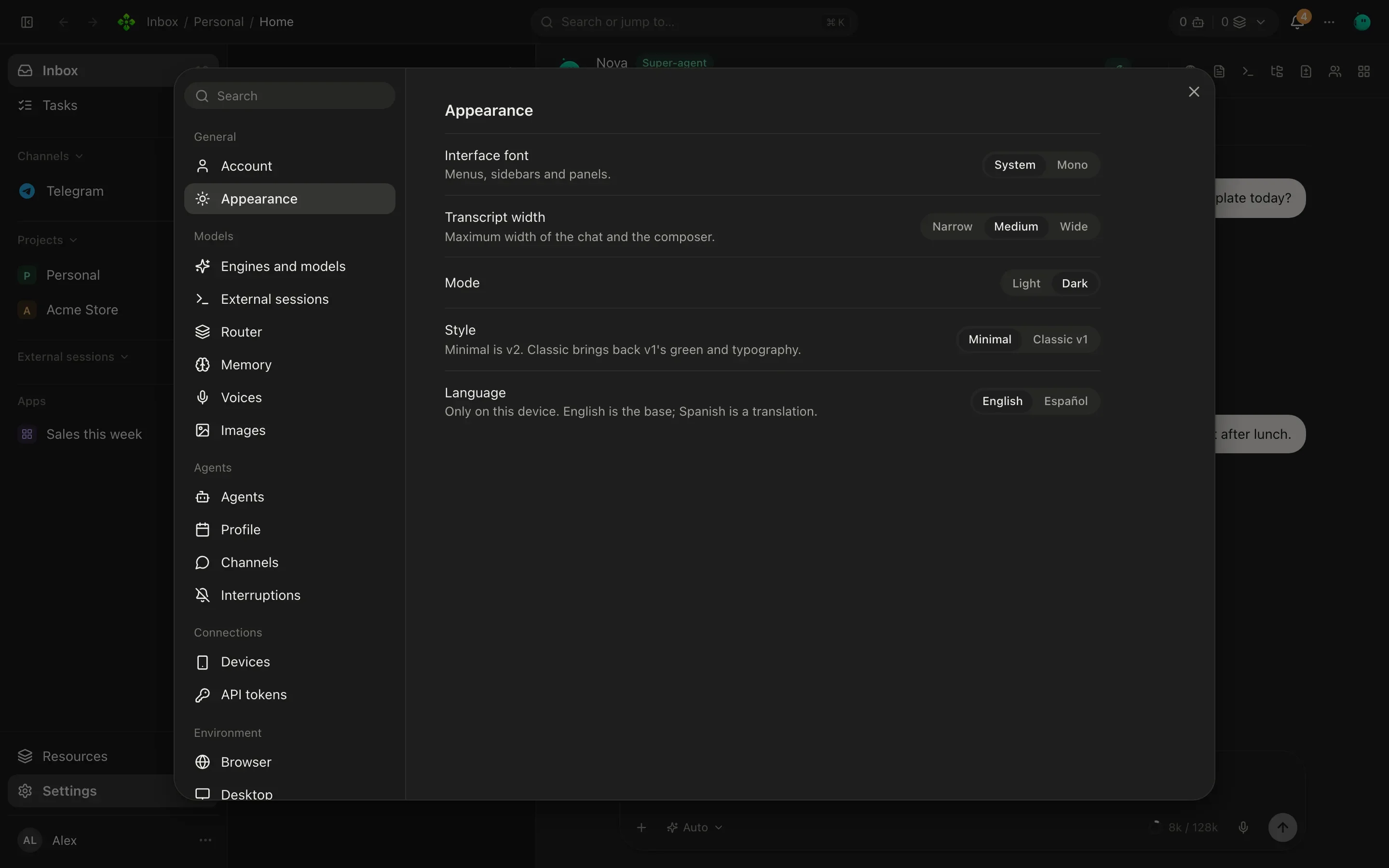Collapse the sidebar External sessions section
This screenshot has width=1389, height=868.
click(x=72, y=356)
